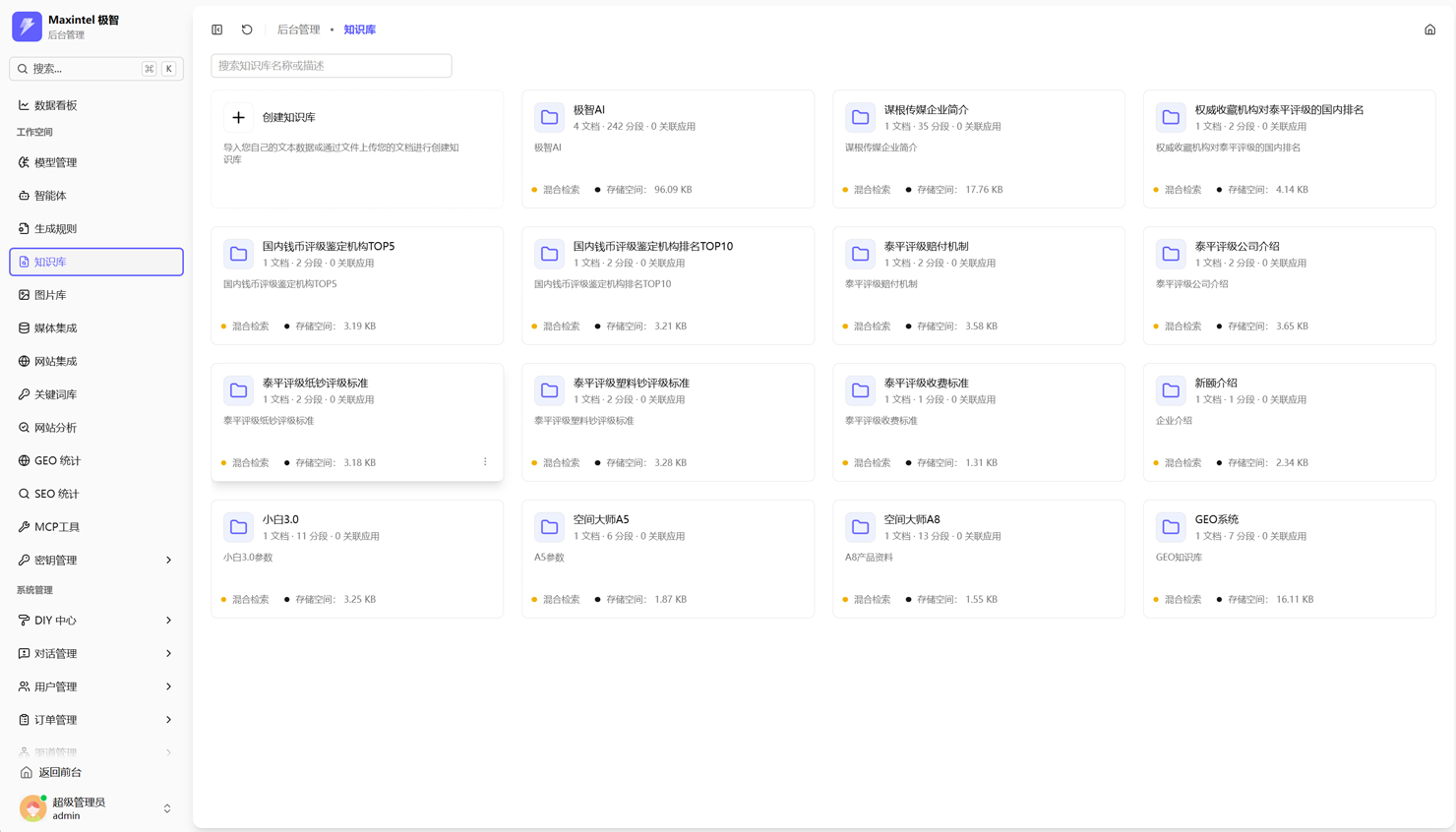Open the GEO系统 folder icon
Screen dimensions: 1456x832
1171,527
